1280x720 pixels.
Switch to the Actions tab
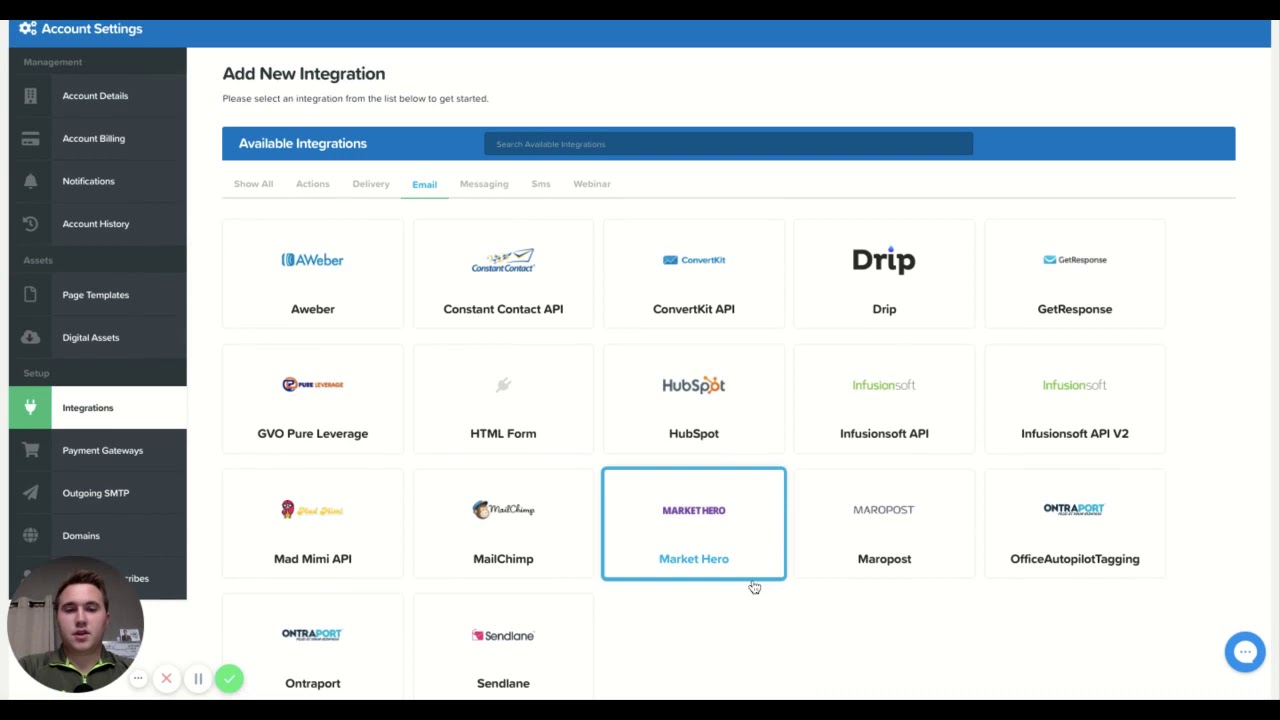pos(312,184)
